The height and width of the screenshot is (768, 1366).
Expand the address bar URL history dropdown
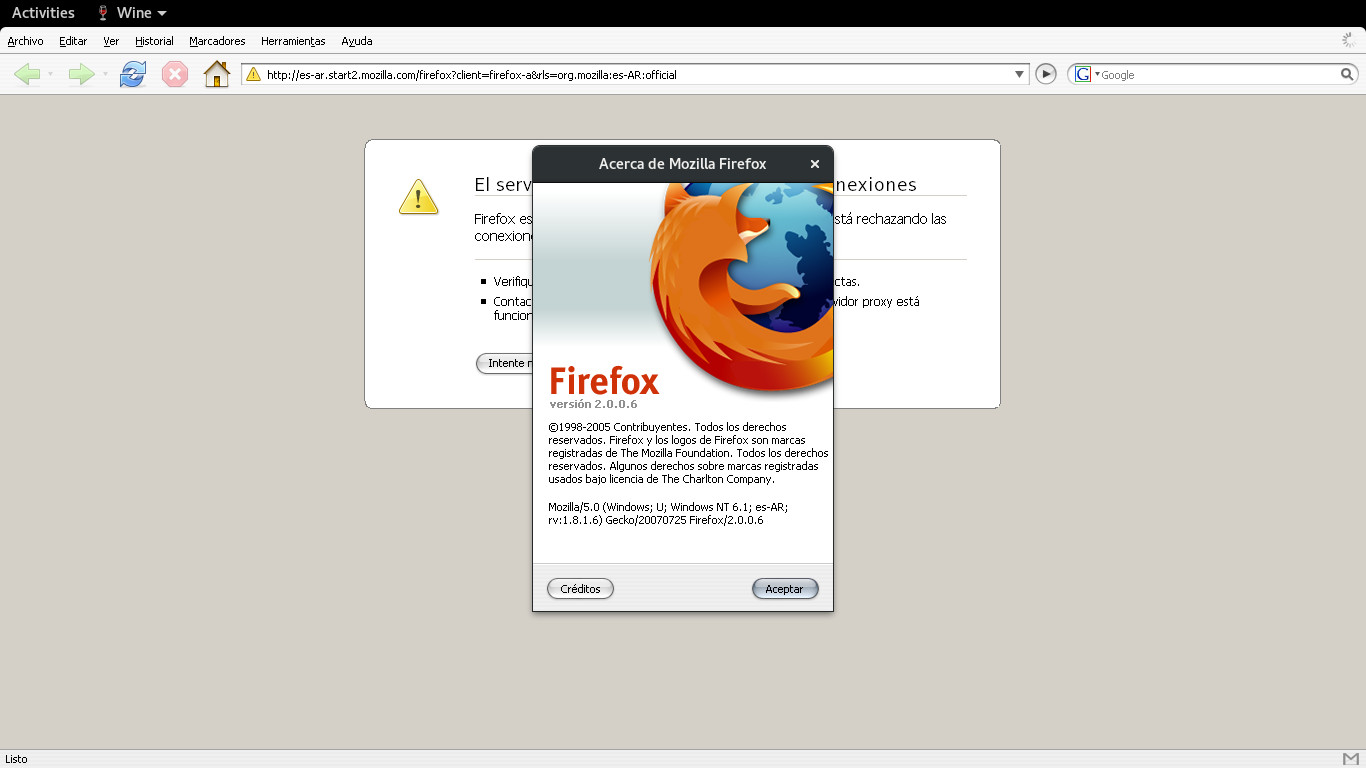[1019, 74]
